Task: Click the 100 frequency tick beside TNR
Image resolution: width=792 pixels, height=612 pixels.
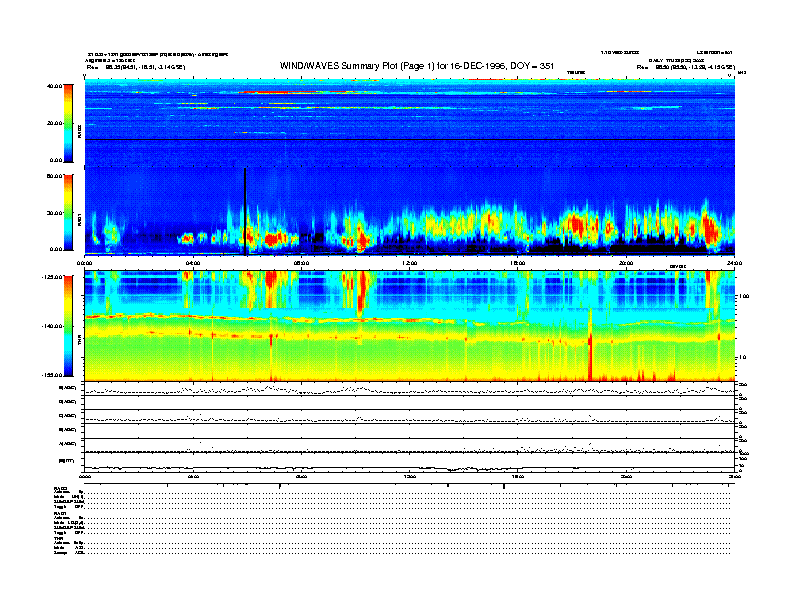Action: (x=744, y=296)
